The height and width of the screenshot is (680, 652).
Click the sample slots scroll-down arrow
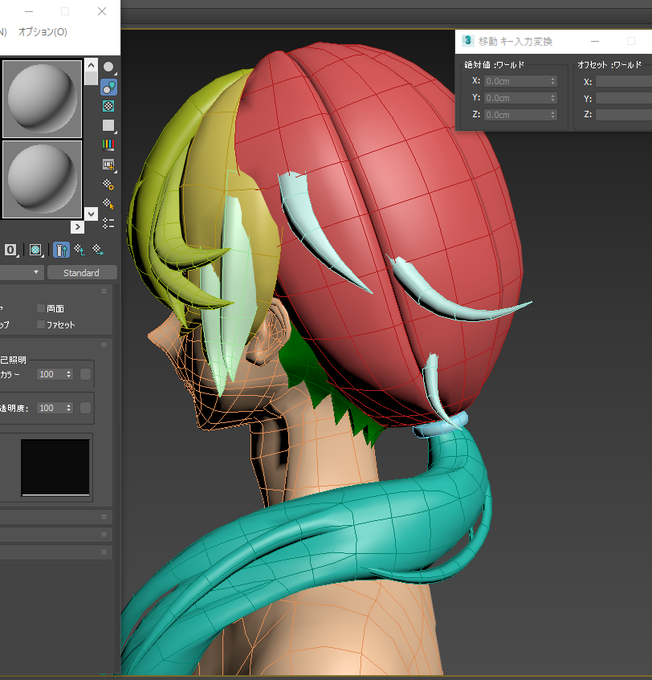(x=91, y=213)
